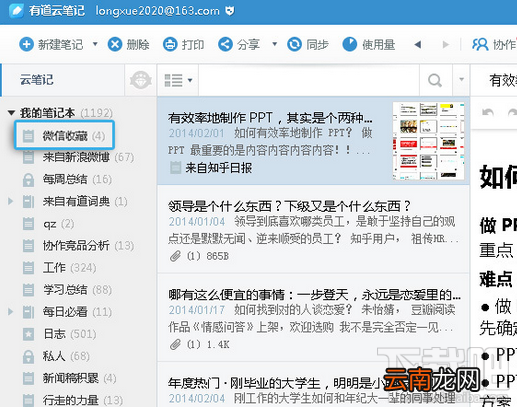Open the 哪有这么便宜的事情 note
Screen dimensions: 517x408
click(x=313, y=318)
